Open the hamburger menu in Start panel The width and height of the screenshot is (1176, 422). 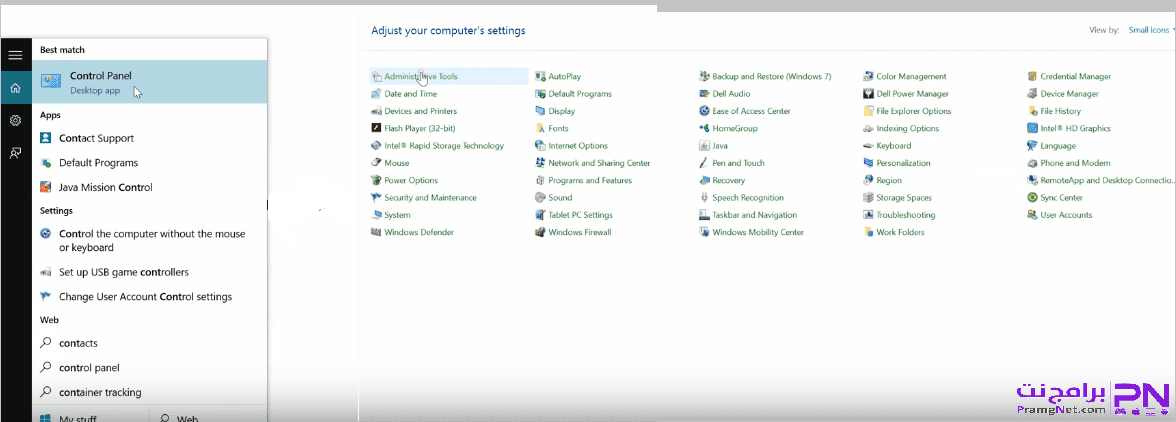tap(15, 55)
